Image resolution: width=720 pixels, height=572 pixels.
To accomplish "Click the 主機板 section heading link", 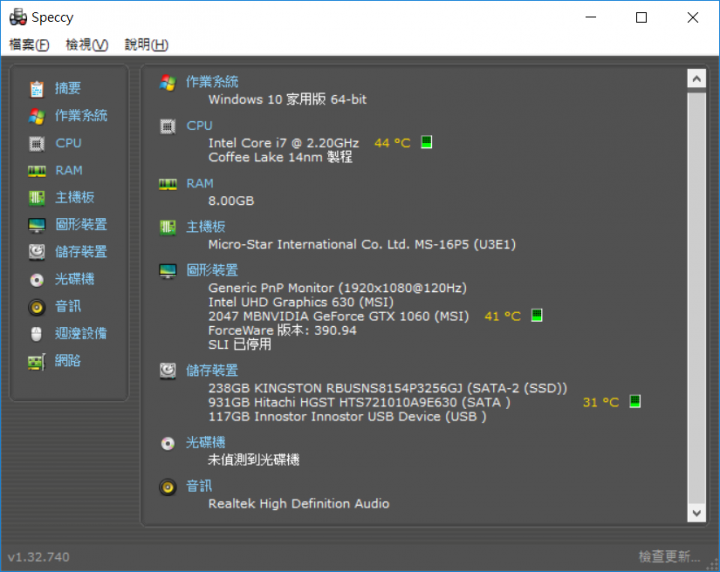I will pyautogui.click(x=206, y=227).
